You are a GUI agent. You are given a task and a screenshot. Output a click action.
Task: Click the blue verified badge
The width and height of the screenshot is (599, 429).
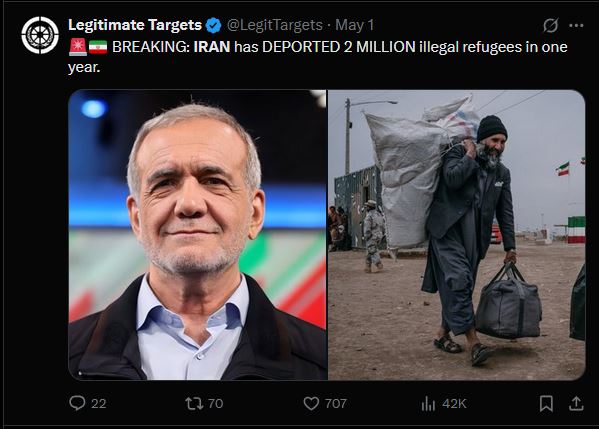(x=213, y=25)
